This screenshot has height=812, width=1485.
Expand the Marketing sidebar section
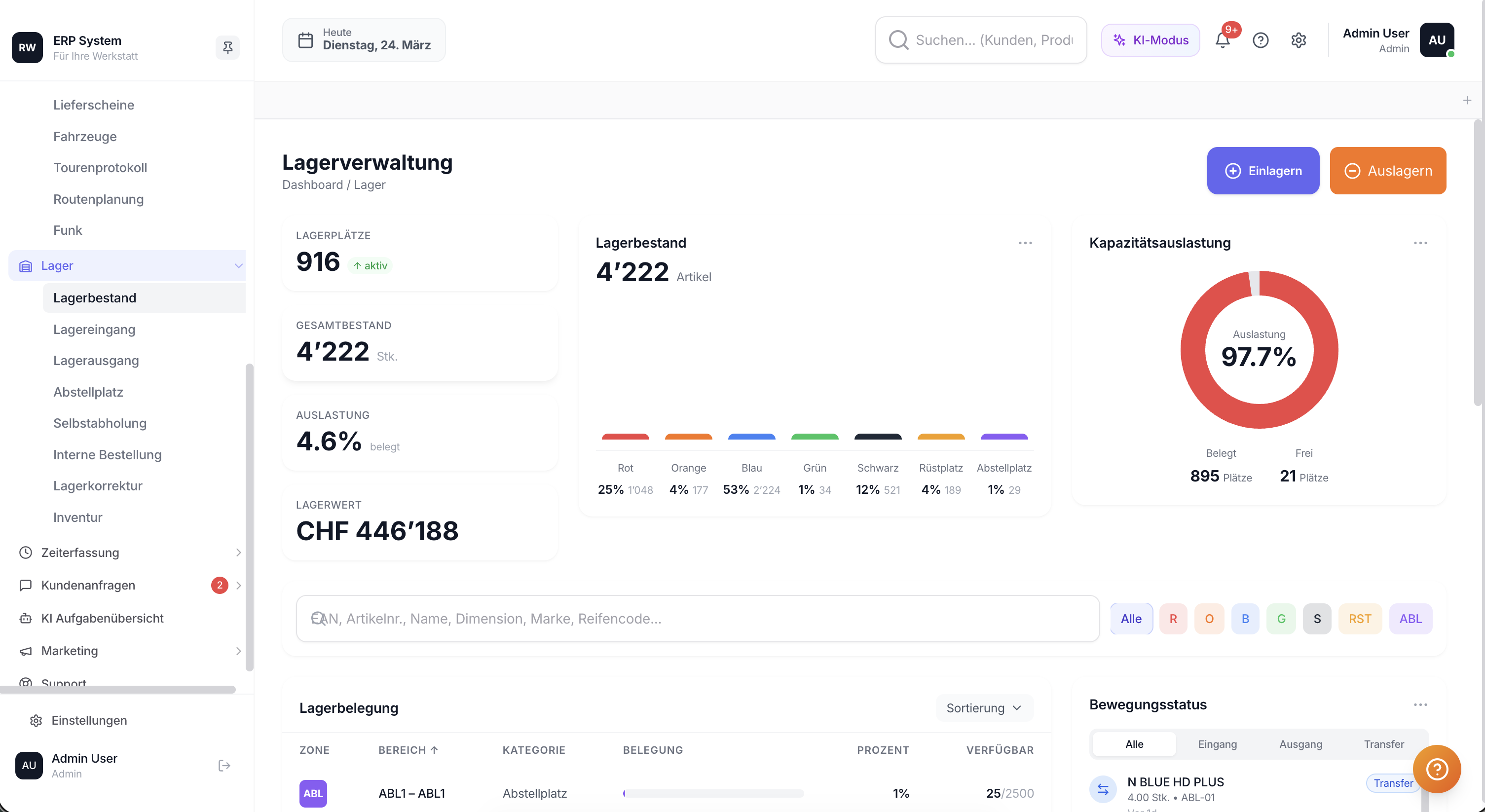tap(69, 651)
